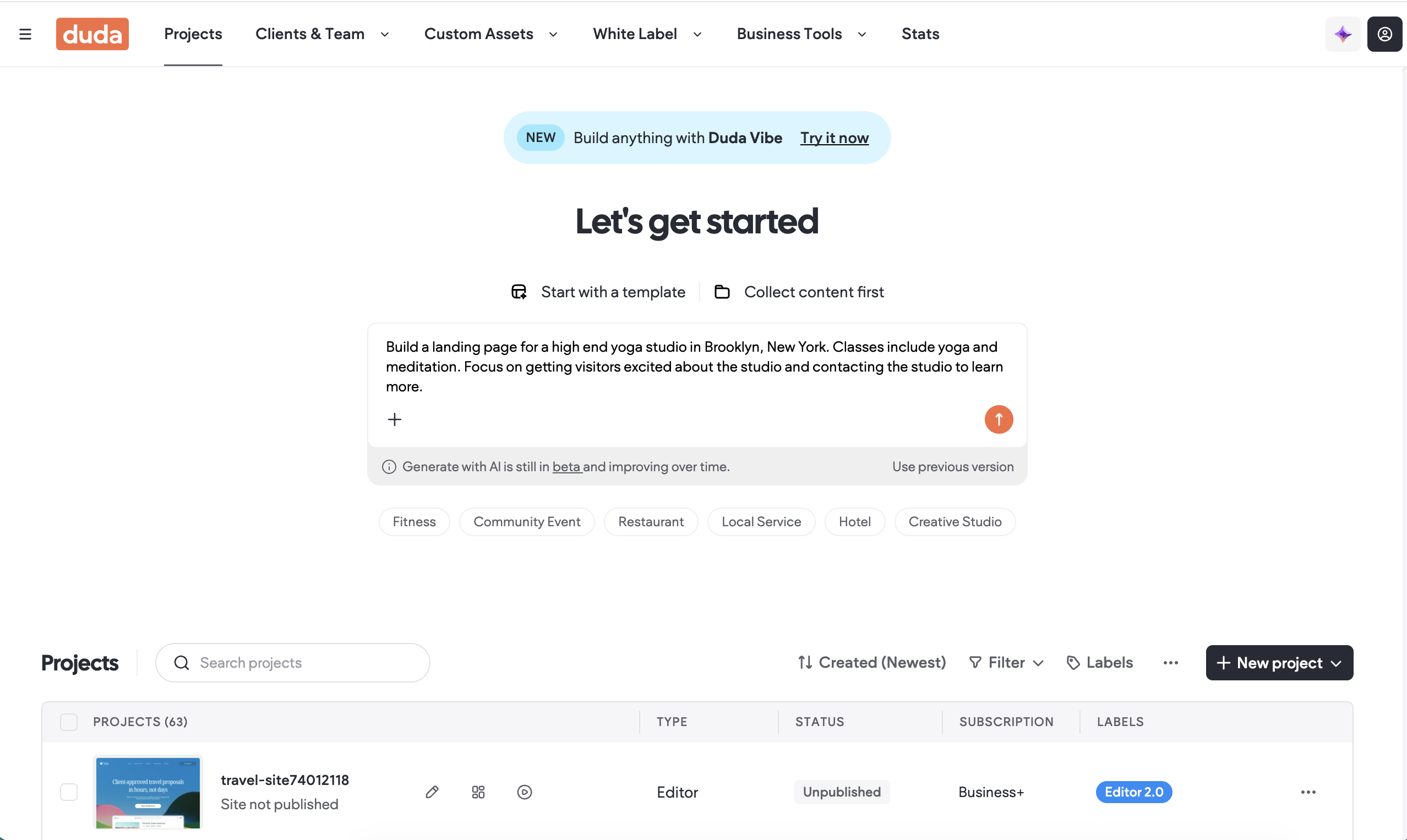Expand the New project dropdown button
Image resolution: width=1407 pixels, height=840 pixels.
[1279, 662]
